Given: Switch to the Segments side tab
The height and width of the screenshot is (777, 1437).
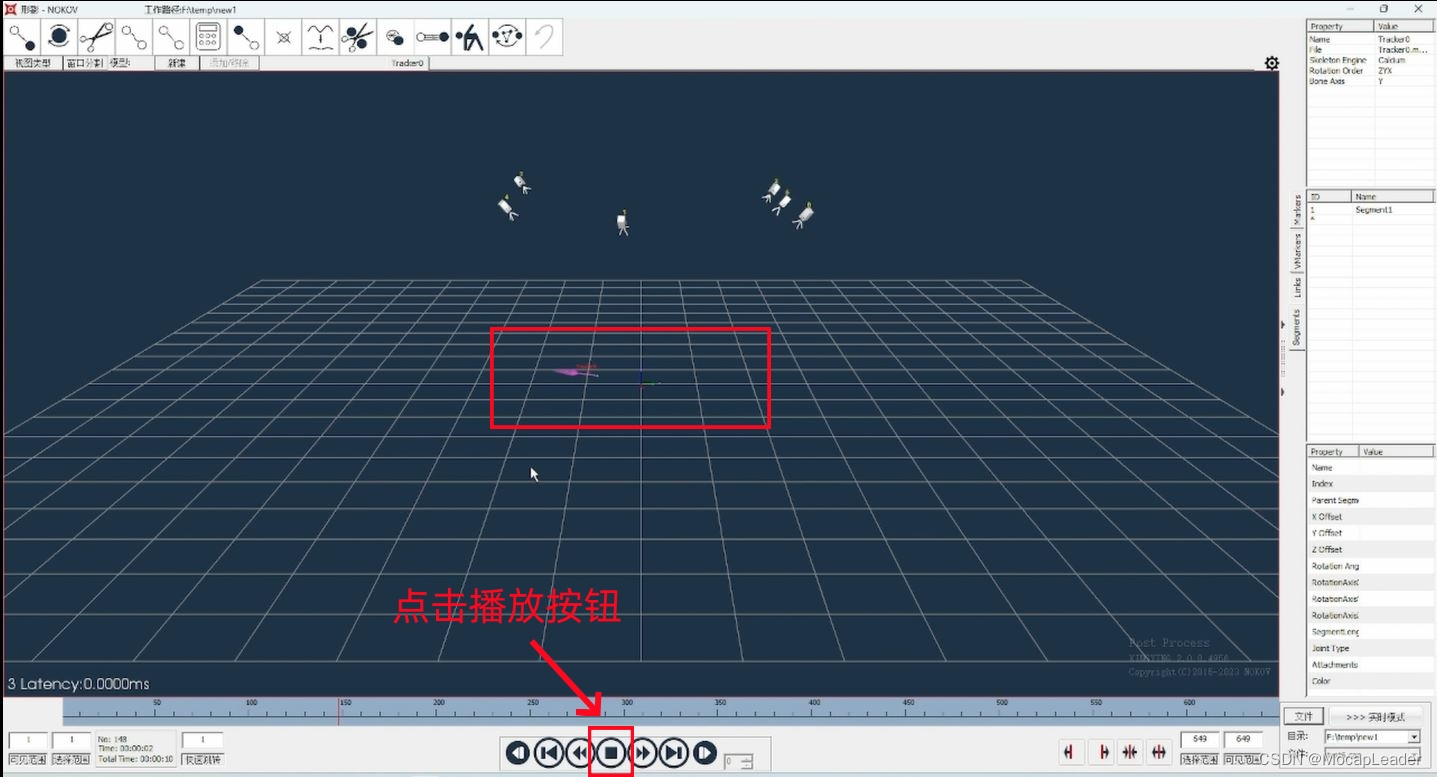Looking at the screenshot, I should (x=1297, y=327).
